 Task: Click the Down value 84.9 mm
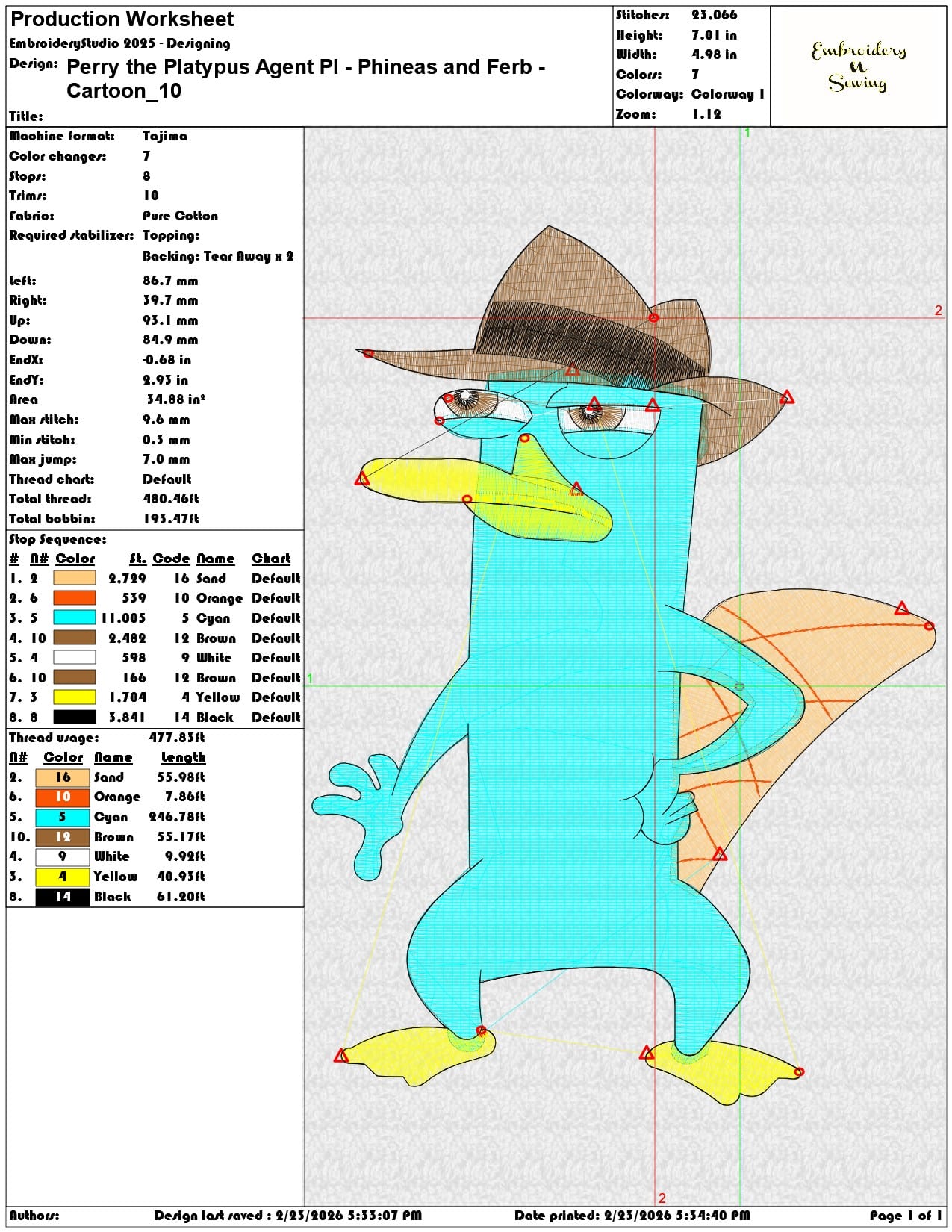170,340
